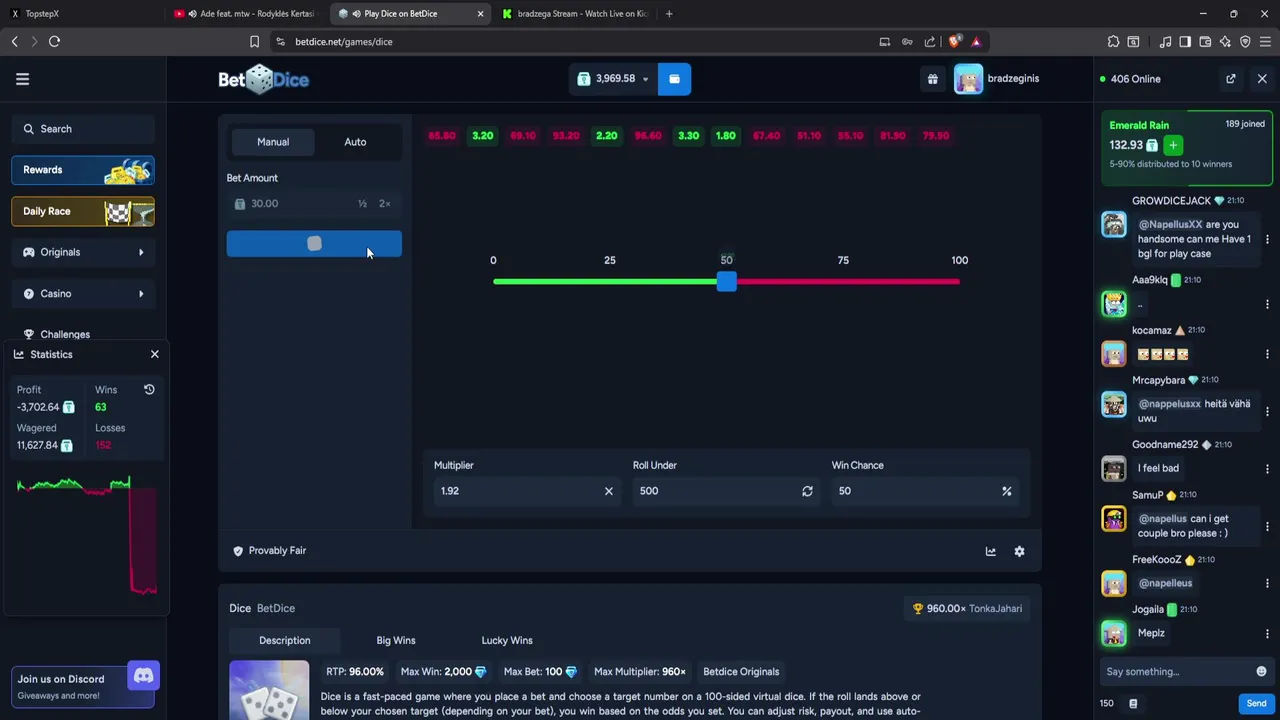Viewport: 1280px width, 720px height.
Task: Open a new browser tab
Action: coord(669,14)
